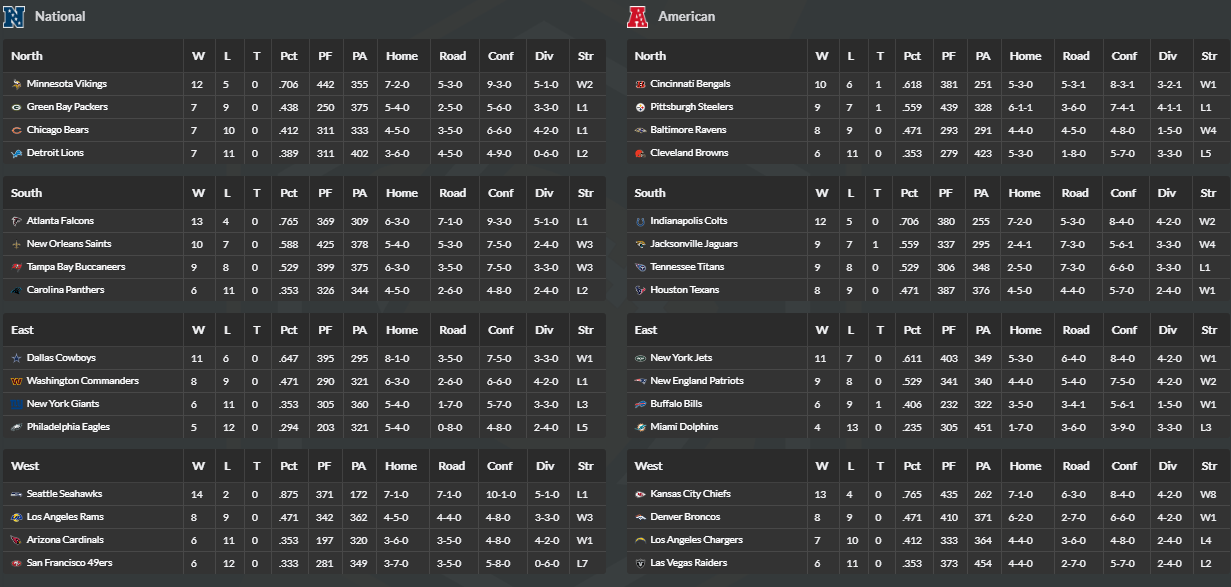Click the Cincinnati Bengals logo icon
This screenshot has width=1231, height=587.
coord(640,84)
